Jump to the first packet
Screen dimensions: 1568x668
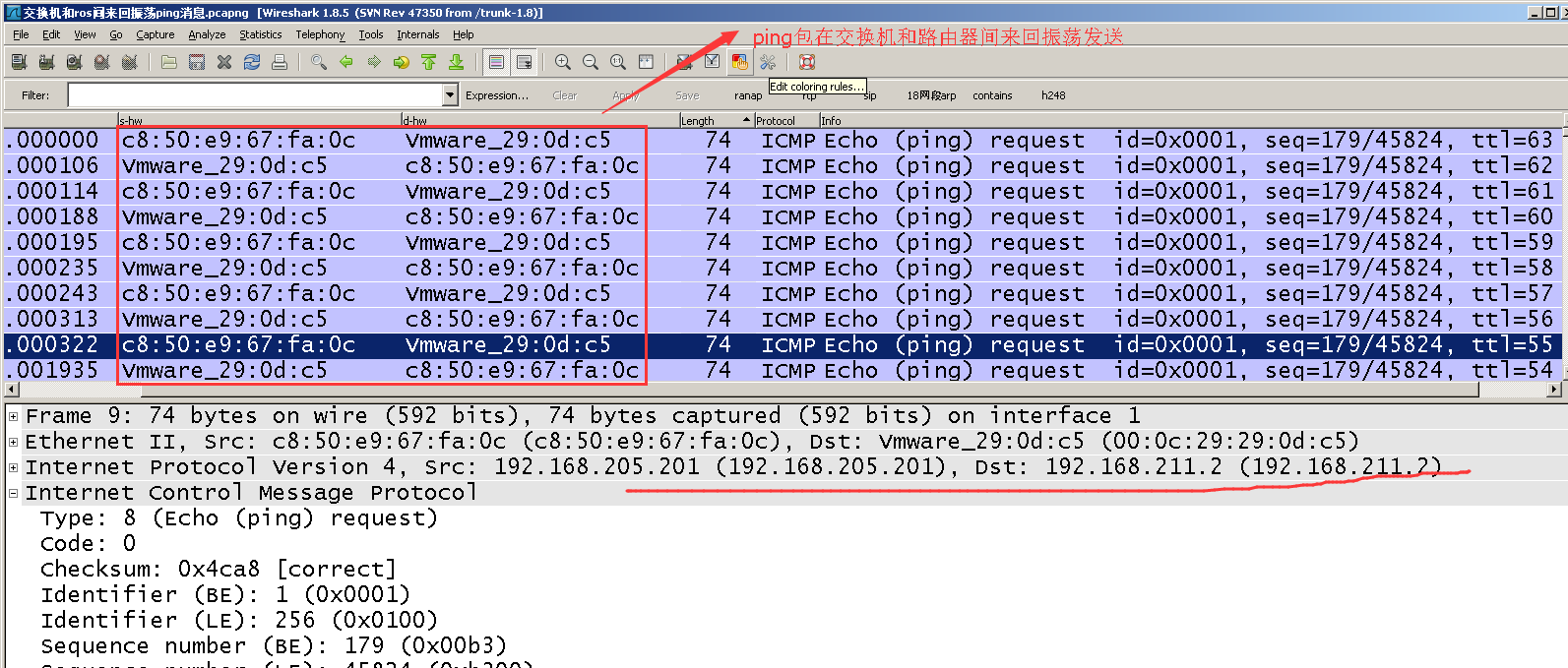pos(429,62)
